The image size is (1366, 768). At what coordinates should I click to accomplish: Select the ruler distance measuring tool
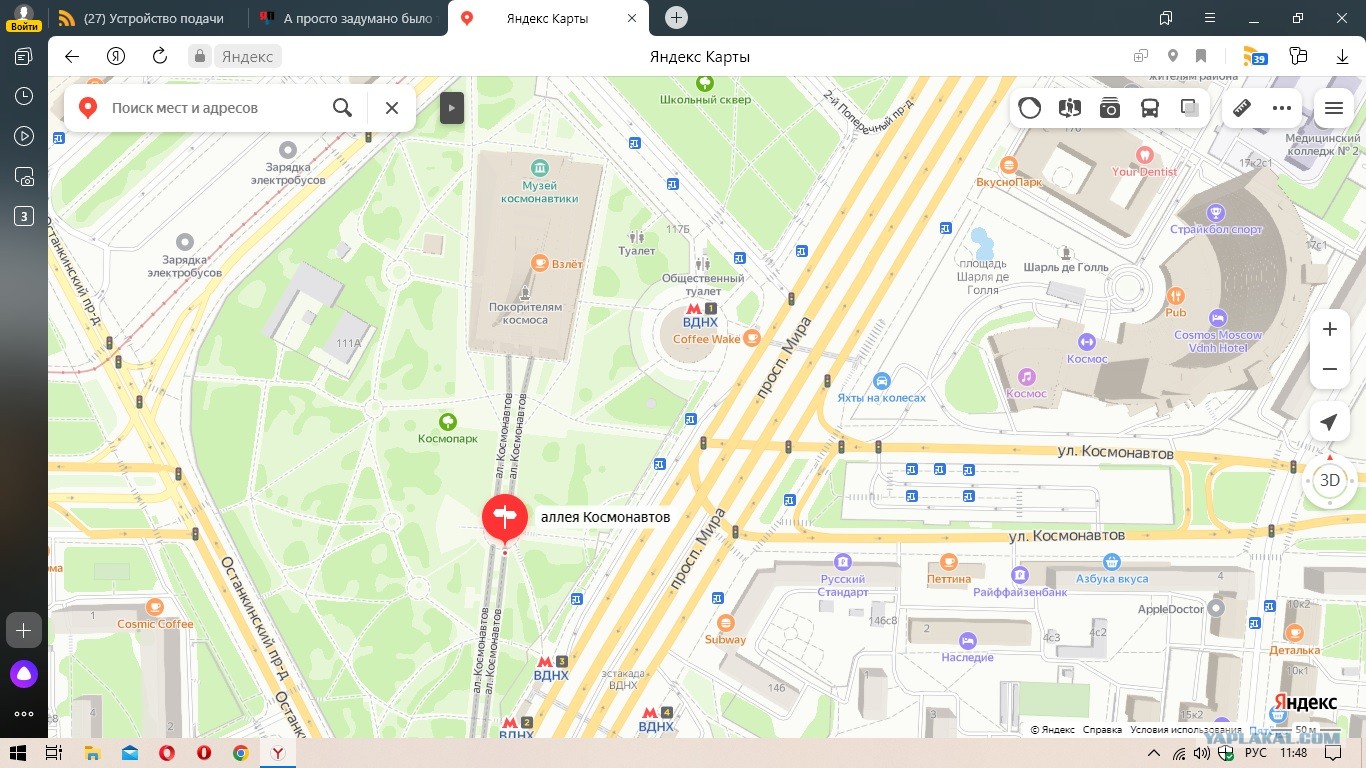1242,108
